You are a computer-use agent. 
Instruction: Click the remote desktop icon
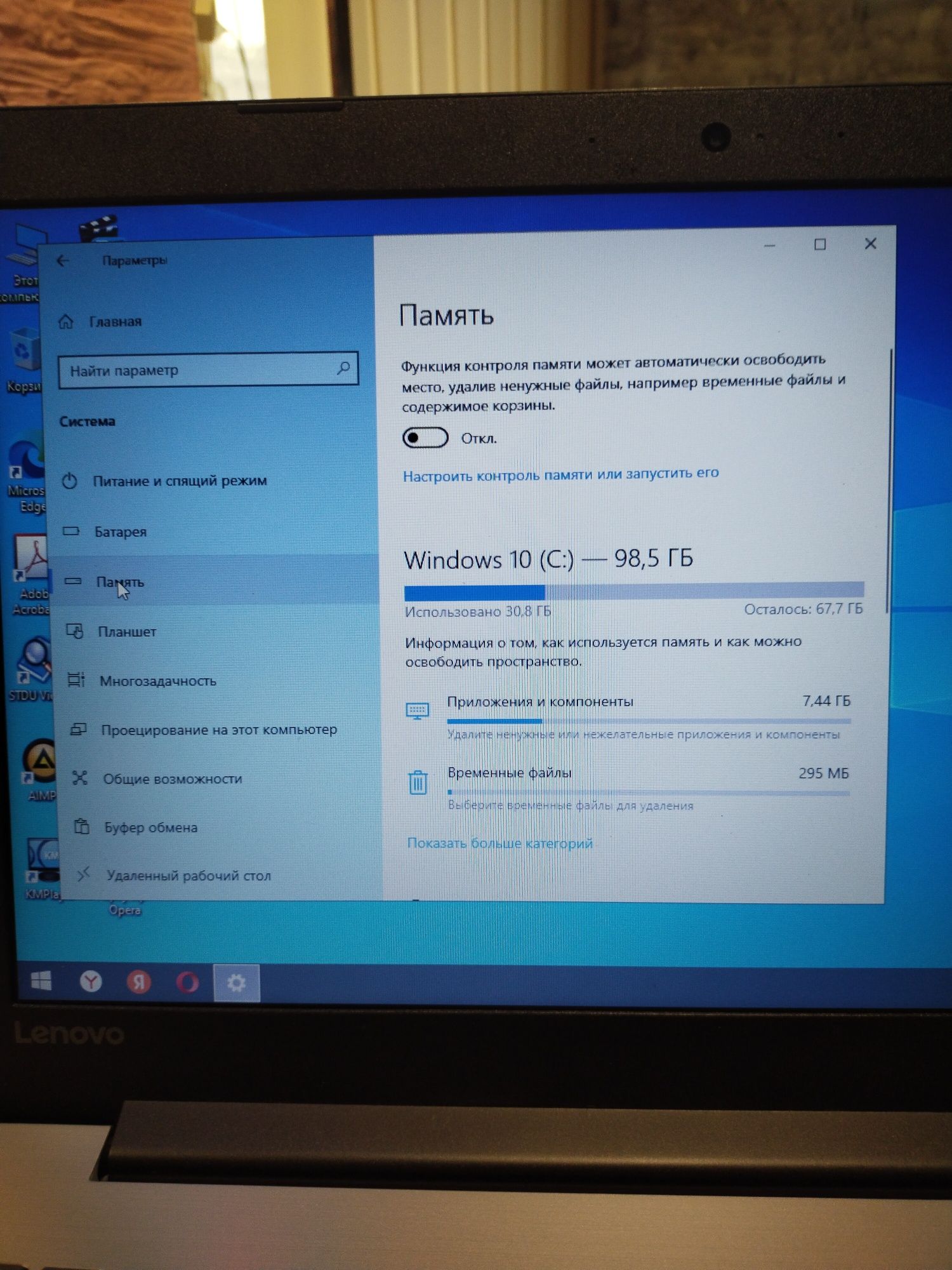click(x=83, y=874)
